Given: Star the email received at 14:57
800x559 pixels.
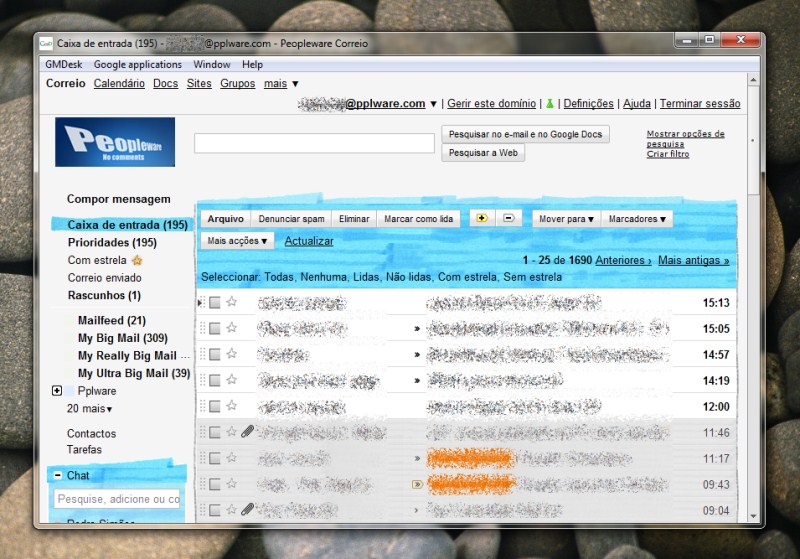Looking at the screenshot, I should pyautogui.click(x=232, y=353).
